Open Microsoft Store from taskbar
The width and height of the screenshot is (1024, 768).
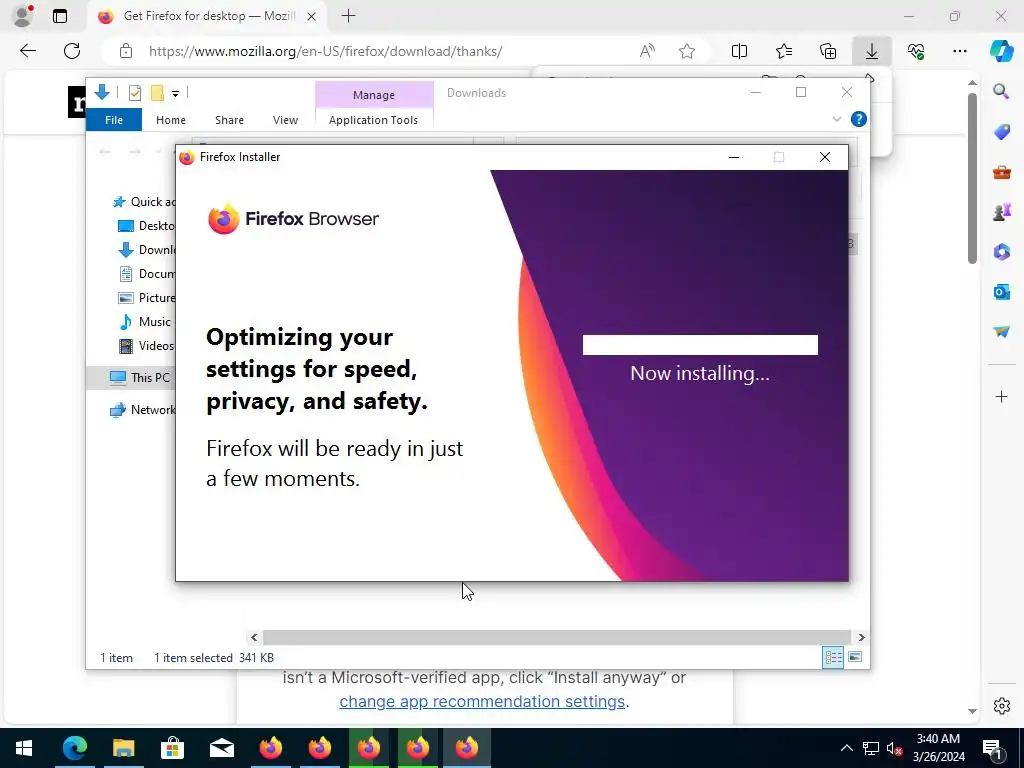tap(172, 748)
